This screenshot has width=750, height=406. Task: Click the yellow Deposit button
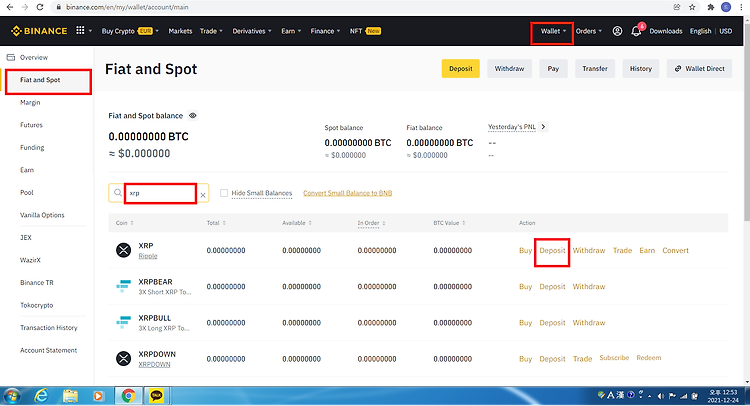[461, 68]
